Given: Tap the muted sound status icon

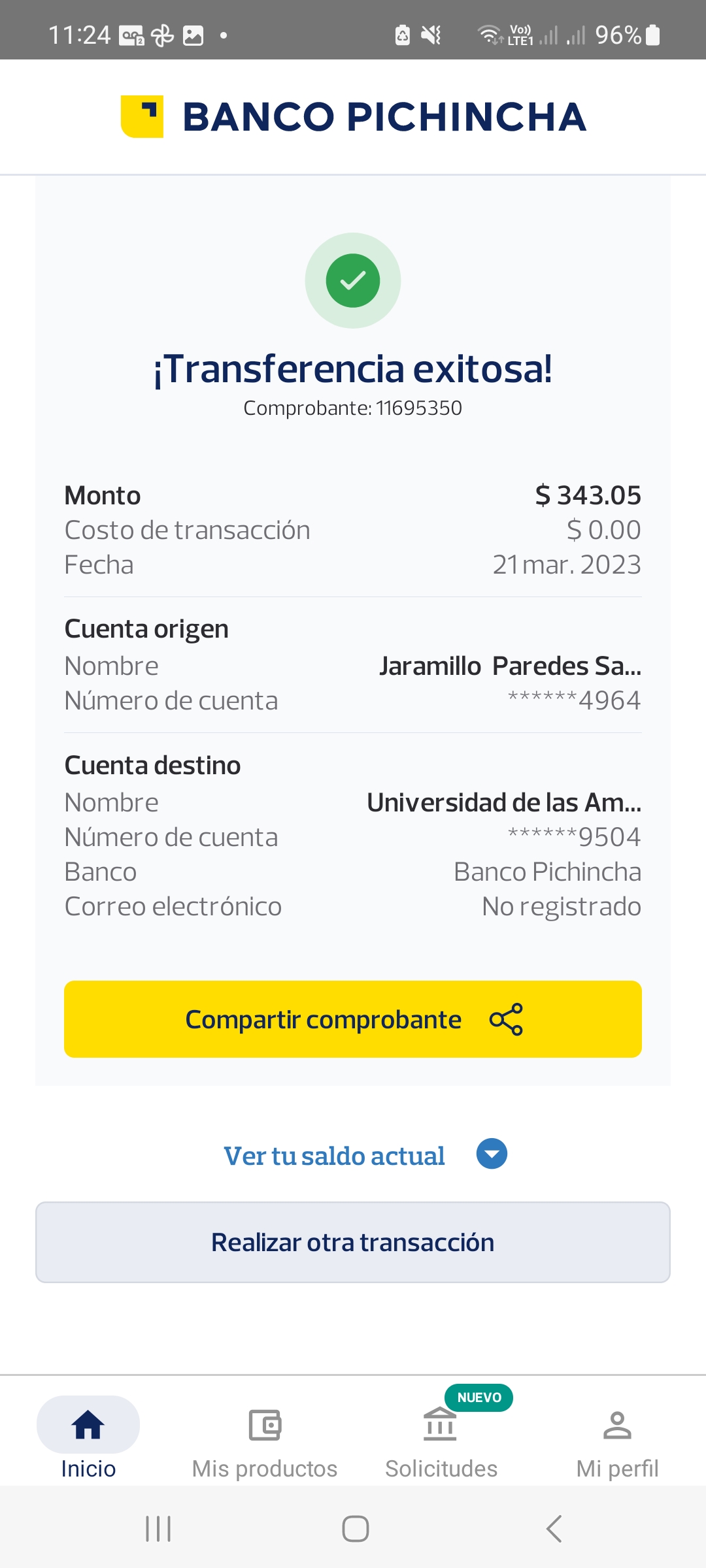Looking at the screenshot, I should 431,35.
